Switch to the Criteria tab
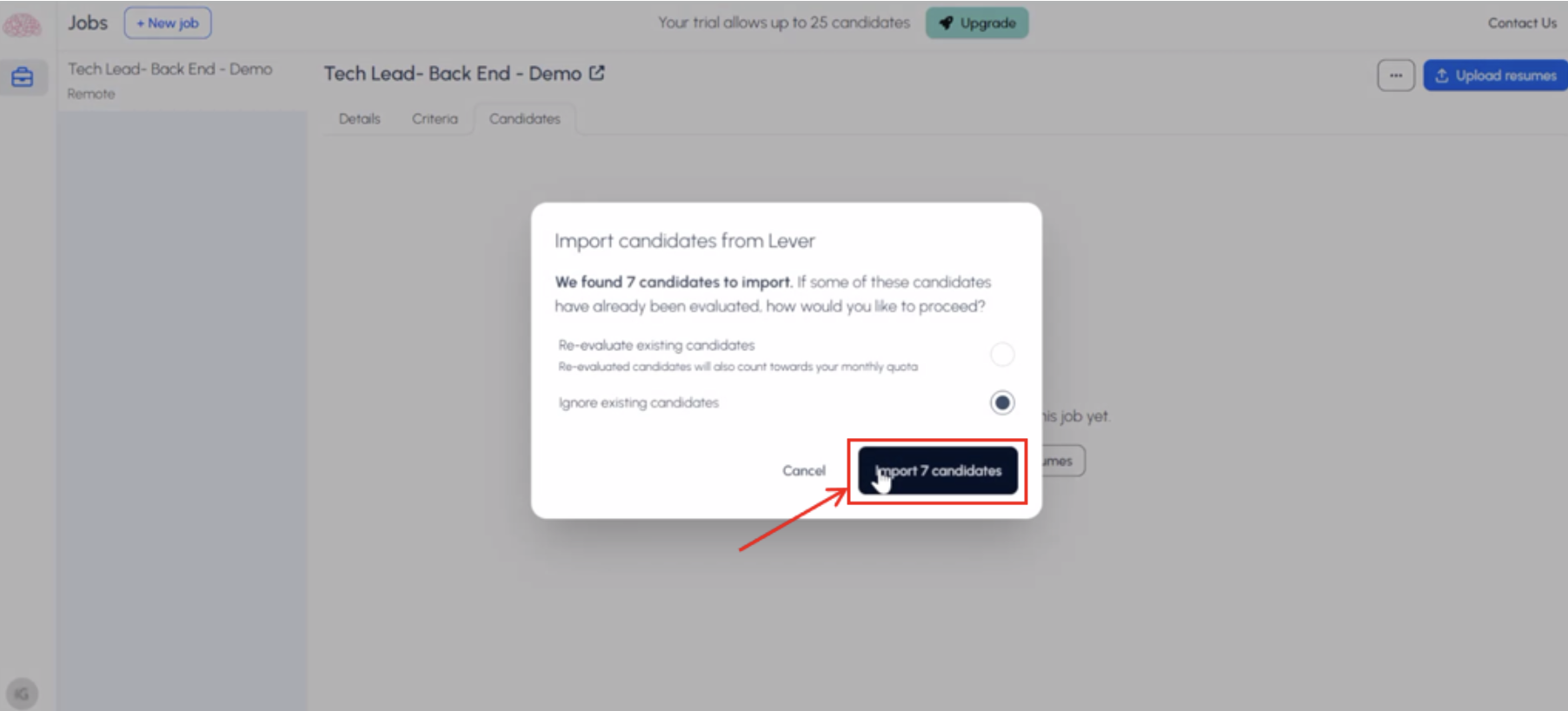The width and height of the screenshot is (1568, 711). tap(435, 119)
